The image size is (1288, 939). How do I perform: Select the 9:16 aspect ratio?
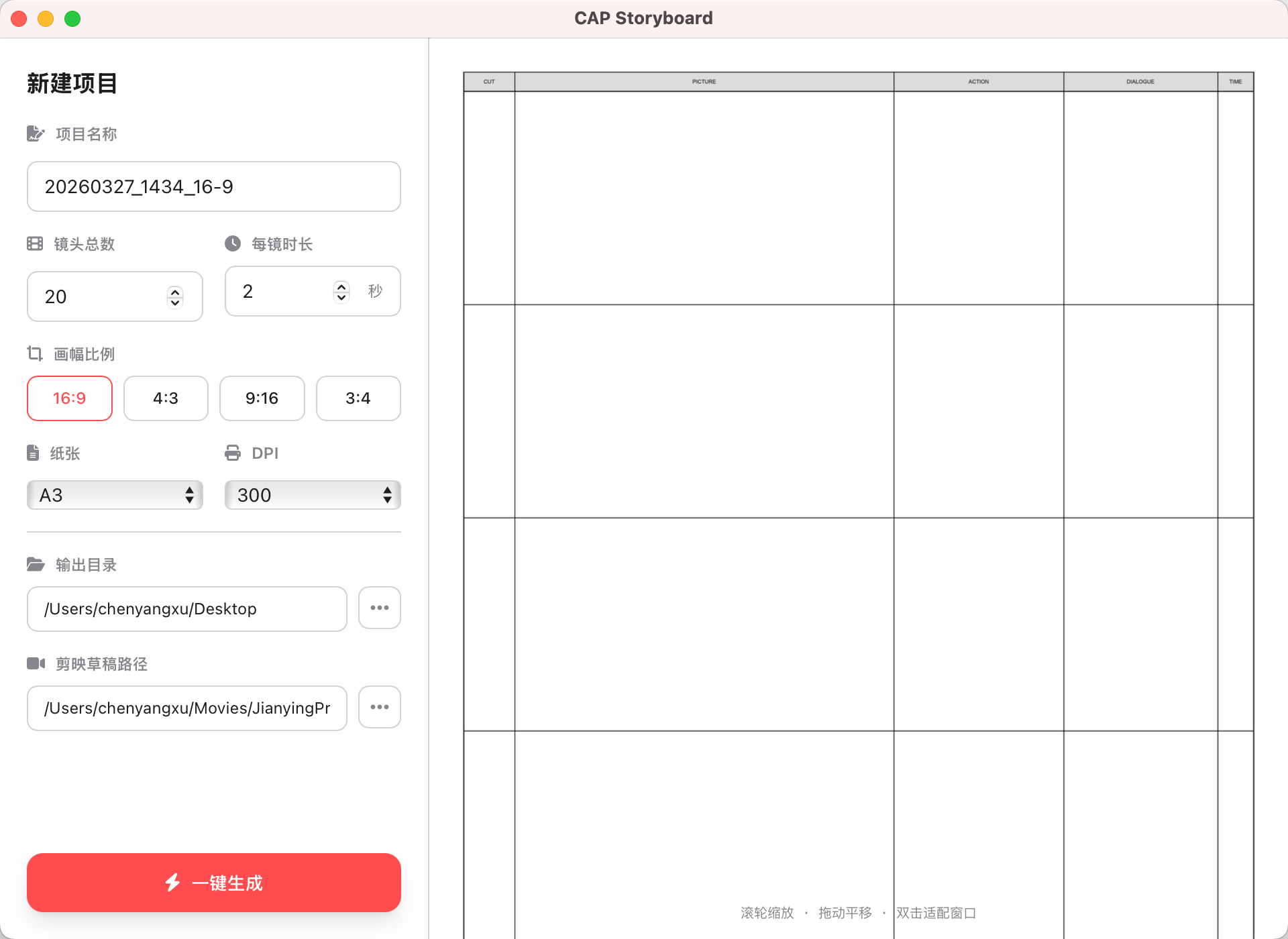coord(262,398)
